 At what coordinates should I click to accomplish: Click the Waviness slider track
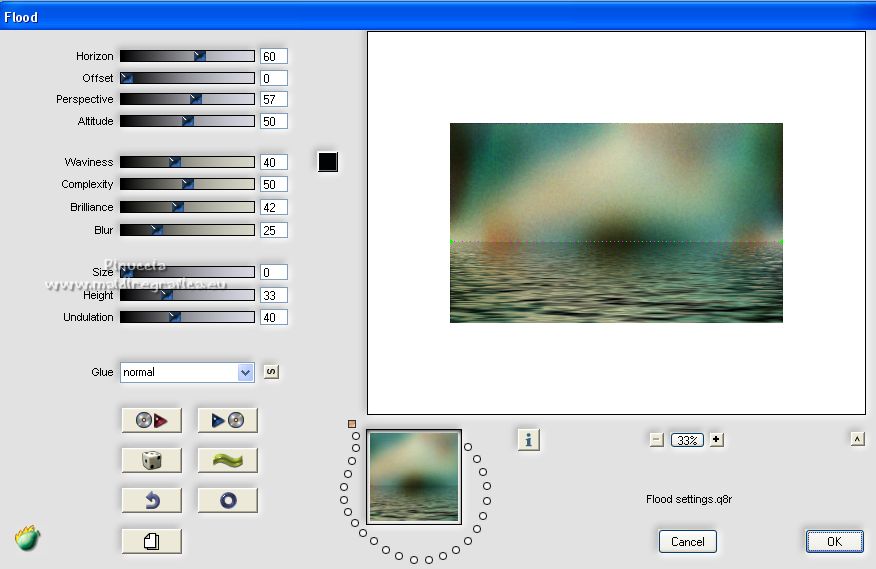pyautogui.click(x=187, y=162)
